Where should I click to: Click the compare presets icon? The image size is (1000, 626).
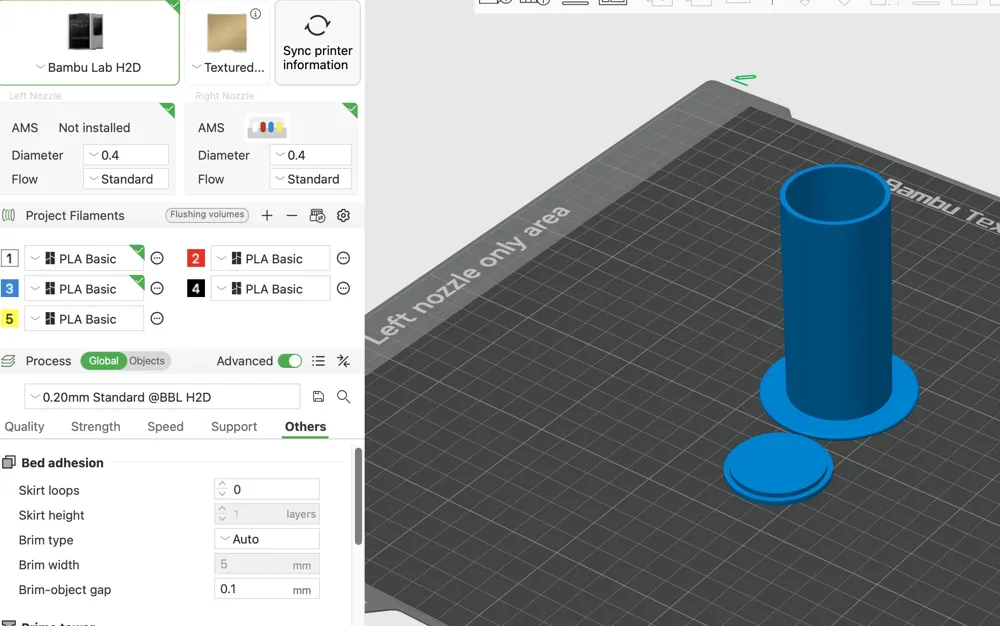[x=343, y=361]
